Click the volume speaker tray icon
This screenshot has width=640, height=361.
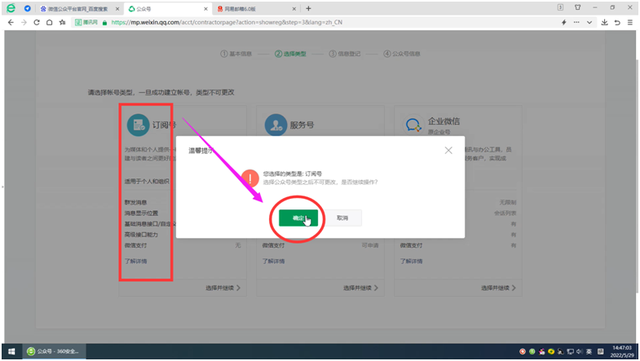(x=579, y=351)
